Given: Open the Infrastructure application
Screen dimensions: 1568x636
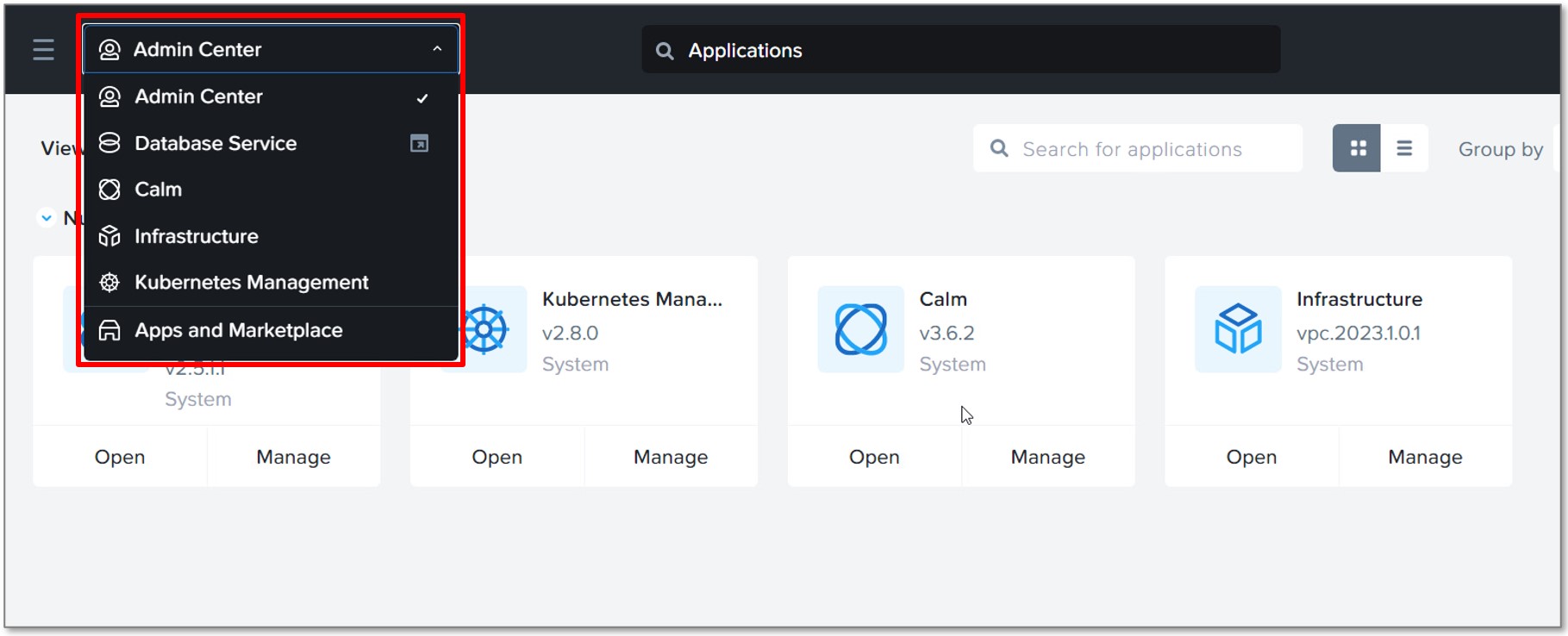Looking at the screenshot, I should (x=1252, y=457).
